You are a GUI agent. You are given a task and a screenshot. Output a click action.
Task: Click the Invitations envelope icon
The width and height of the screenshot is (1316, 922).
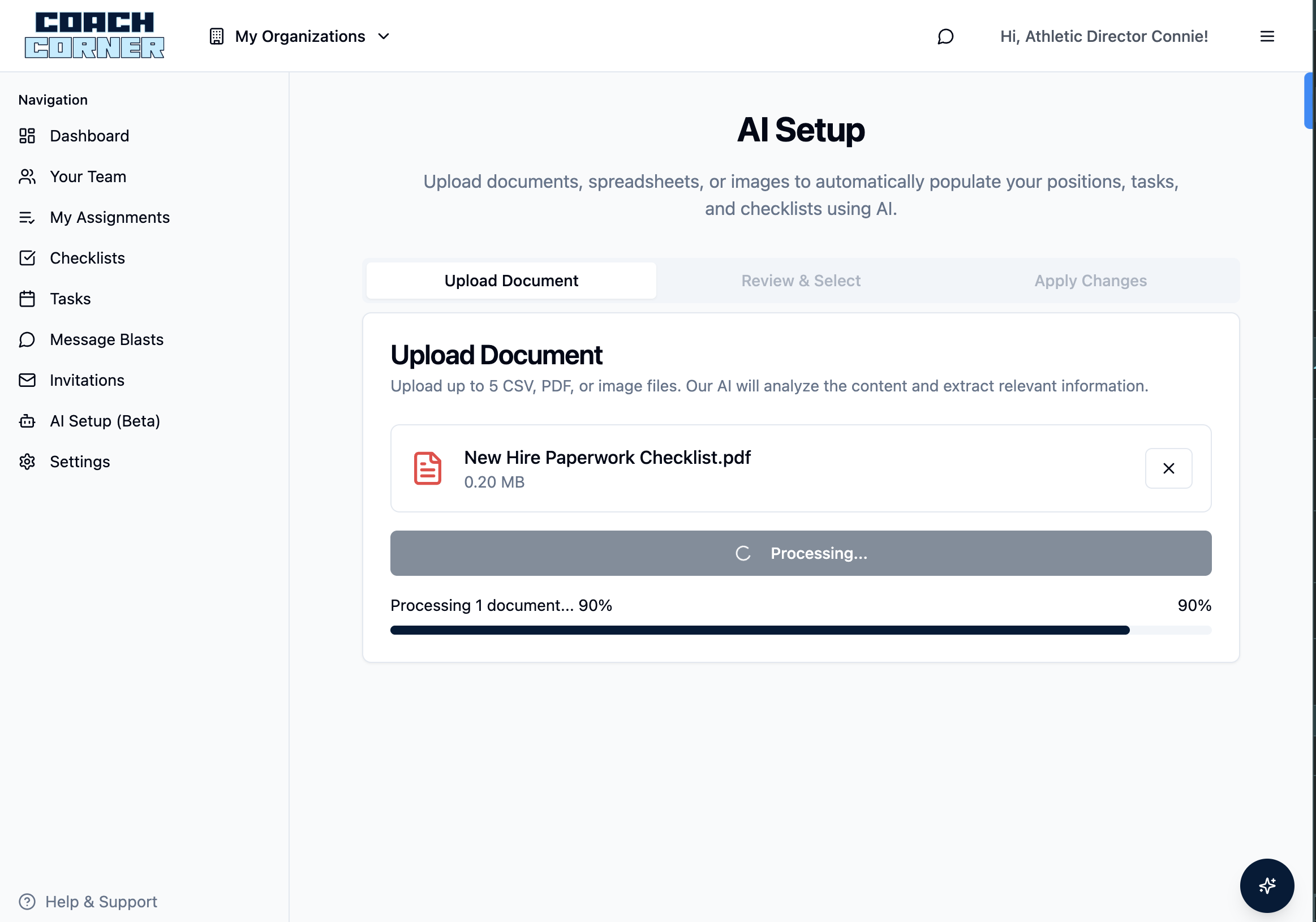pyautogui.click(x=27, y=380)
